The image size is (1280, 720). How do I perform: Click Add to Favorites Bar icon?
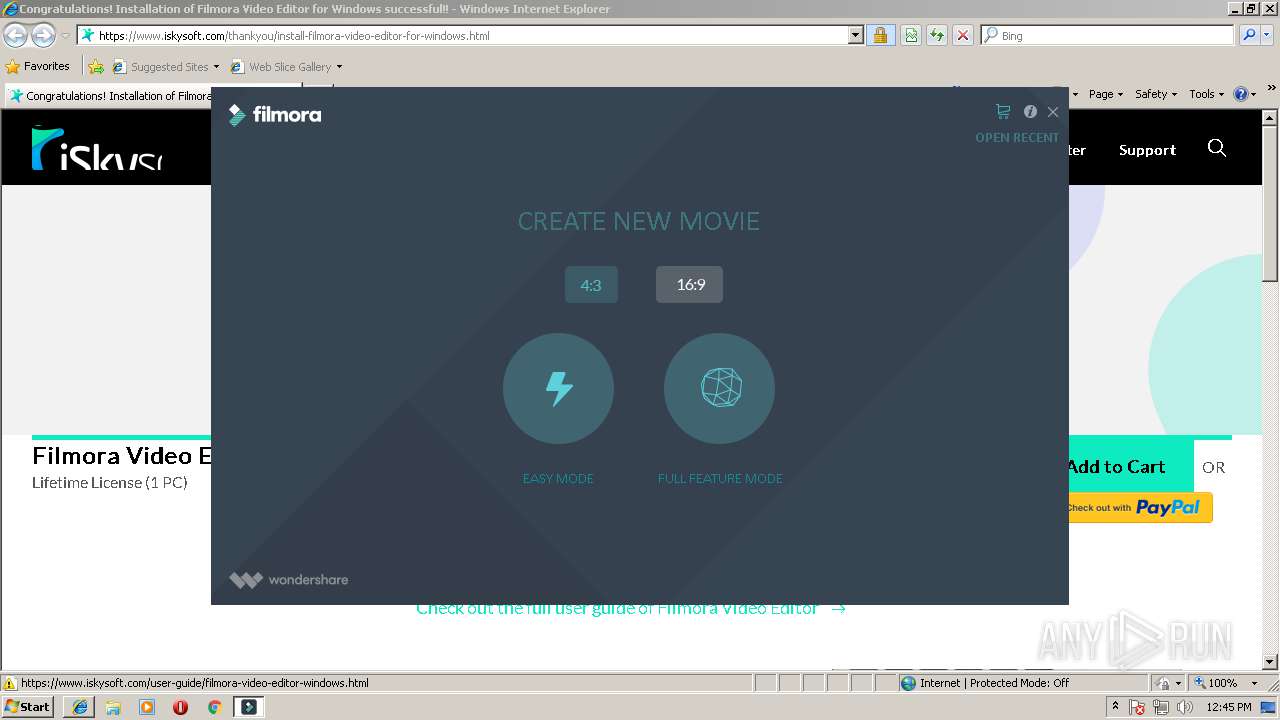click(x=96, y=67)
